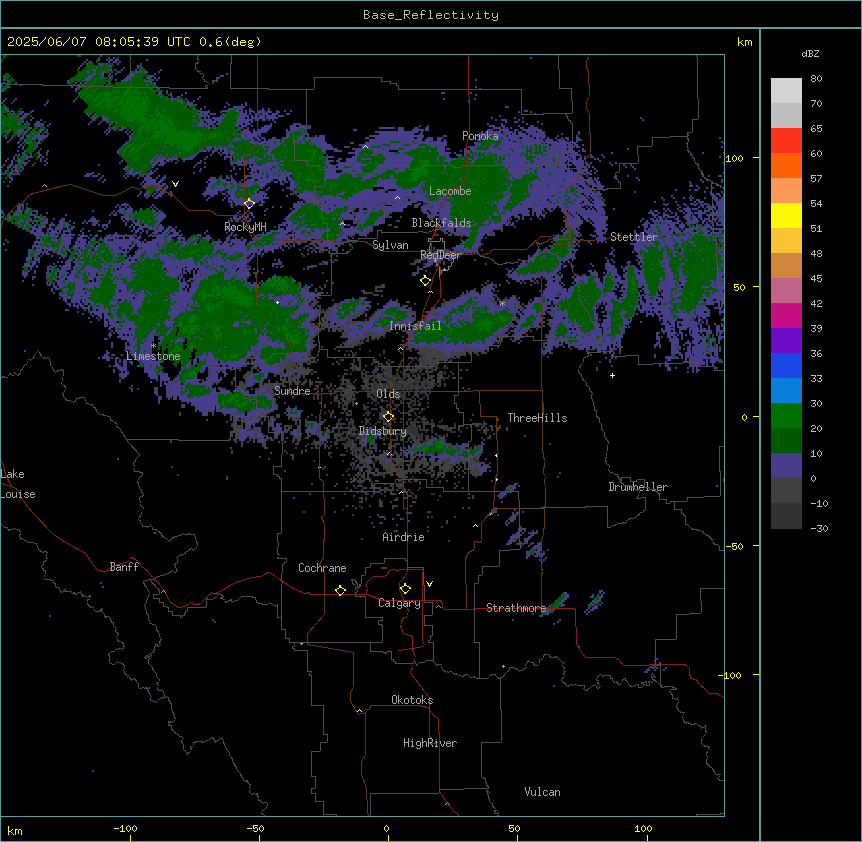This screenshot has height=842, width=862.
Task: Click the Sundre city label
Action: click(x=292, y=391)
